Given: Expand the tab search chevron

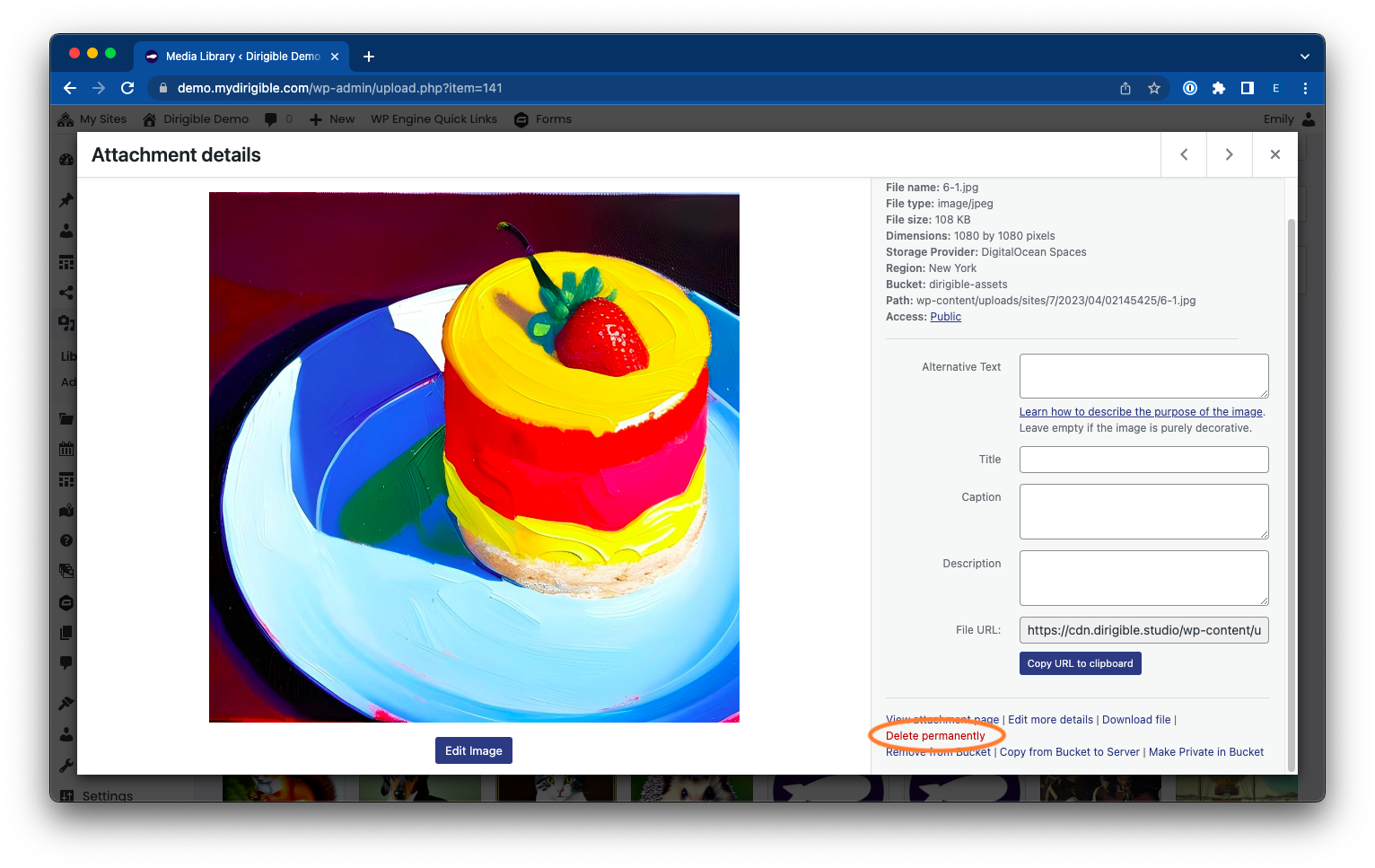Looking at the screenshot, I should pyautogui.click(x=1305, y=56).
